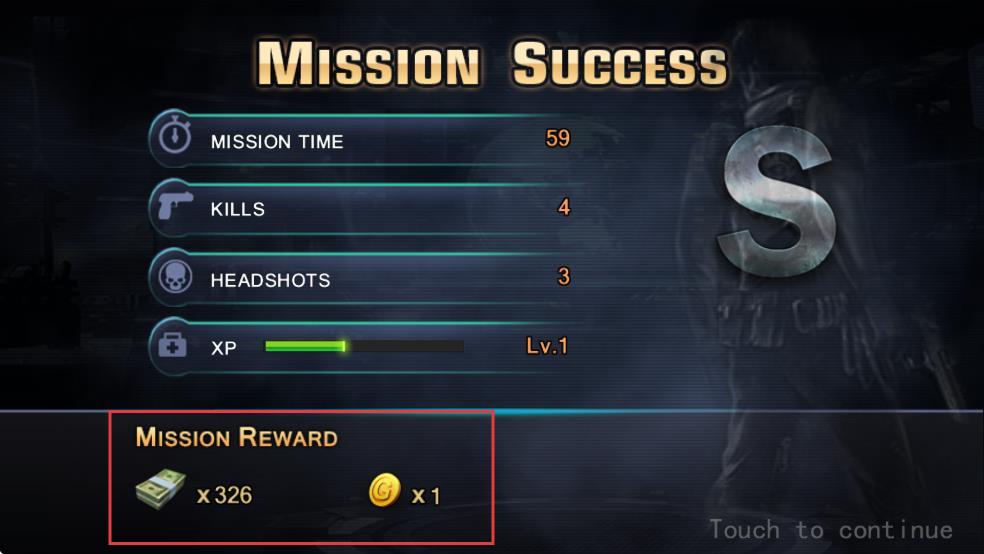Click the Mission Time label

[277, 142]
